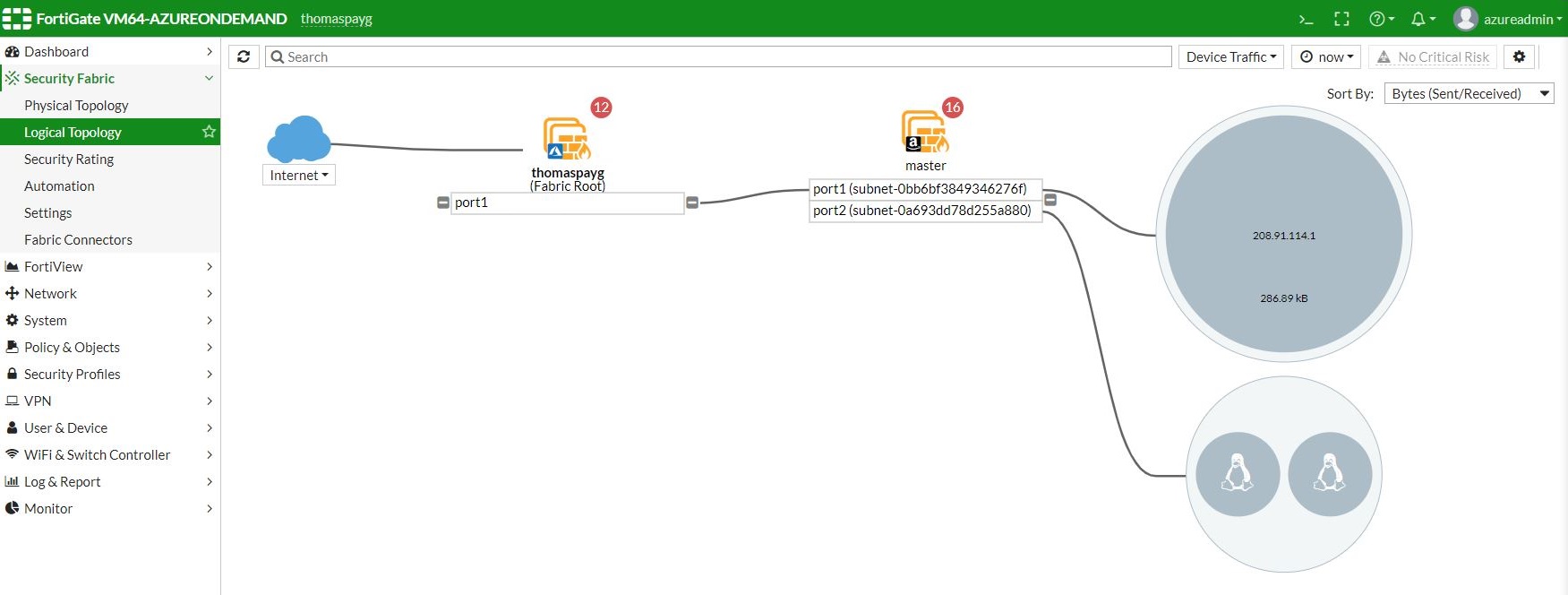
Task: Click the No Critical Risk button
Action: pos(1433,56)
